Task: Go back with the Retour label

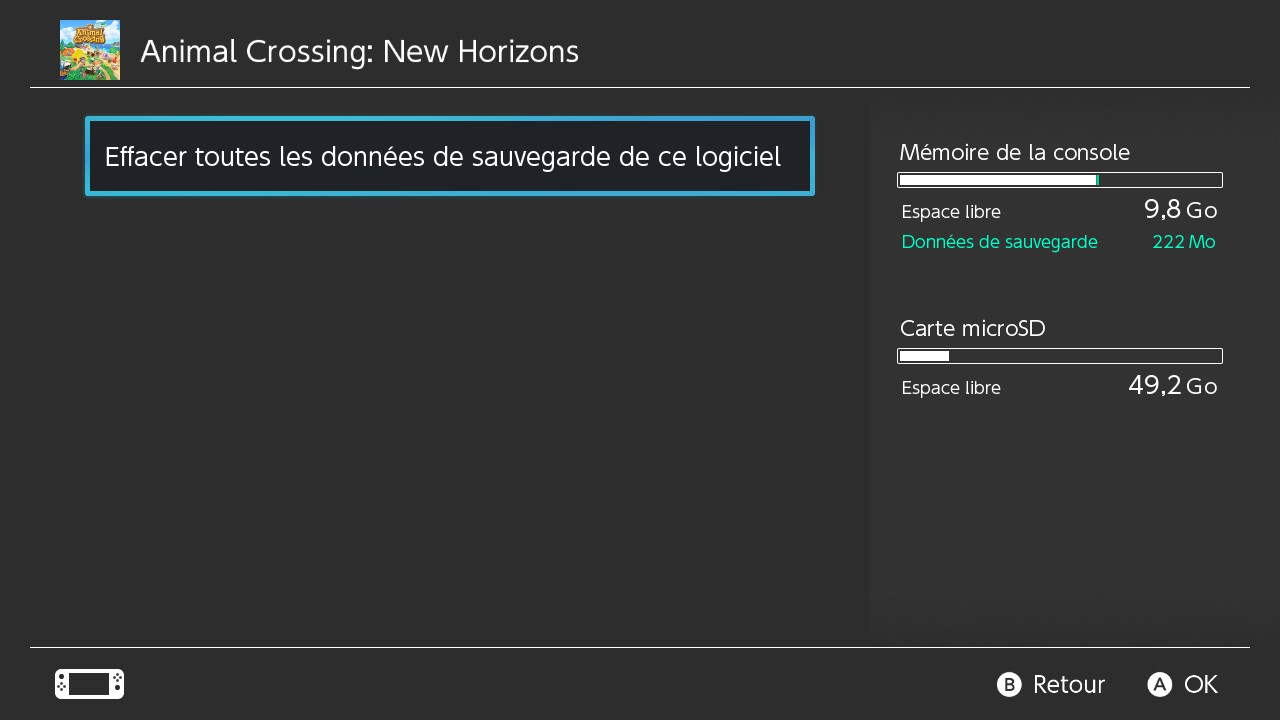Action: 1068,685
